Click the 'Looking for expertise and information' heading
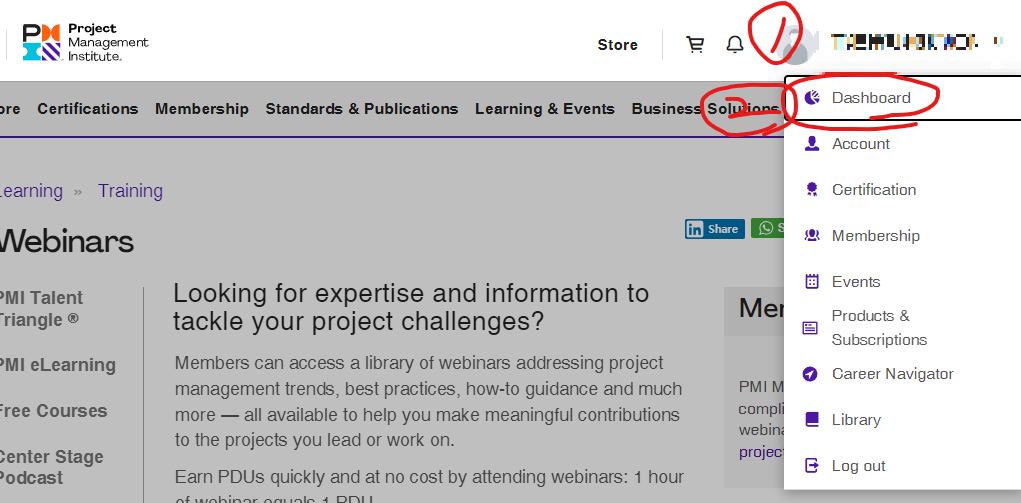Image resolution: width=1021 pixels, height=503 pixels. (x=411, y=307)
